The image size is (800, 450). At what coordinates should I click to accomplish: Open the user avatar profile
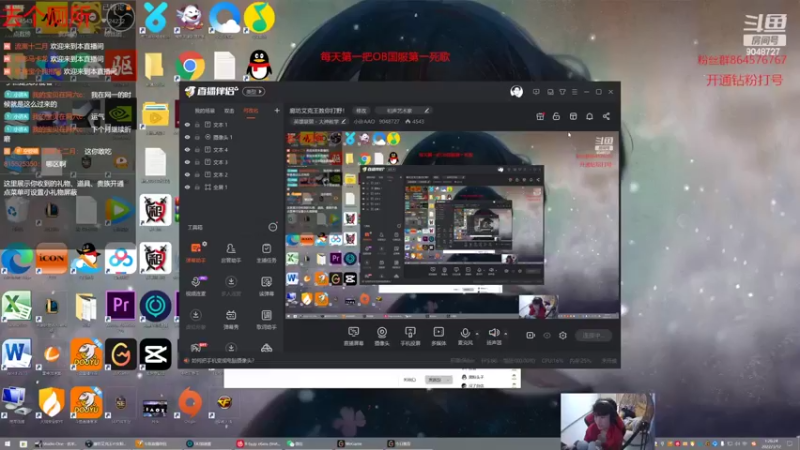pos(516,92)
